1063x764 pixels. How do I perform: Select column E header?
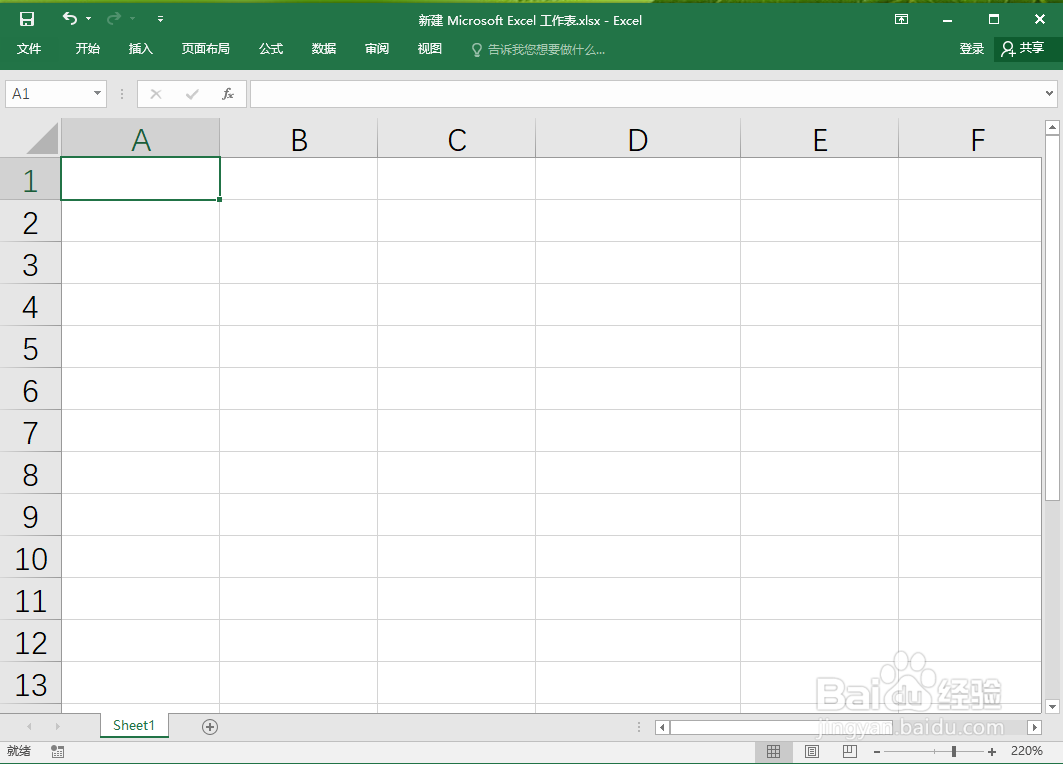pos(820,138)
